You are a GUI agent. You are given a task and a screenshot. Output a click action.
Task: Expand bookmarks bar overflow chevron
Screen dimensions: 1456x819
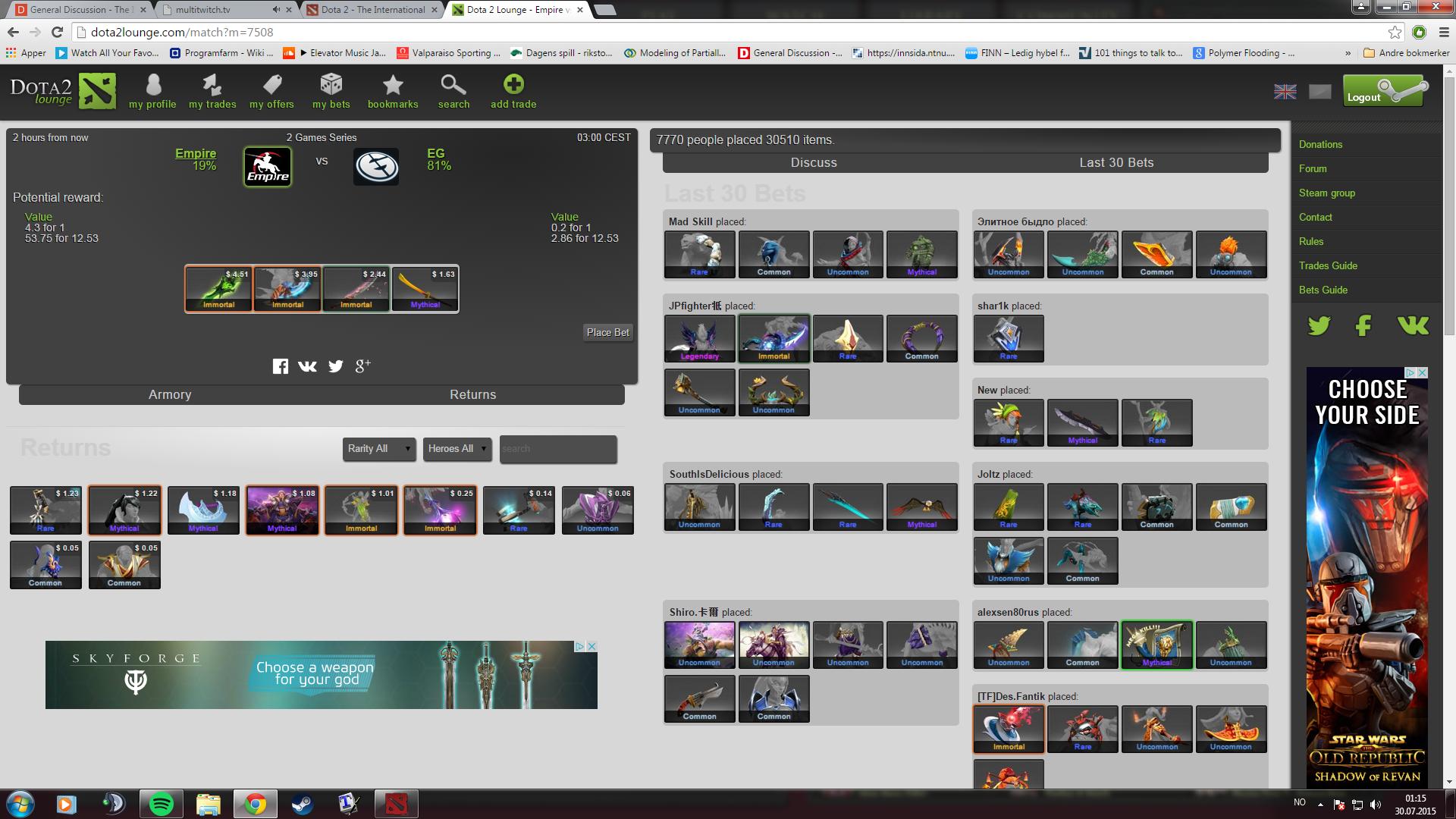(1348, 53)
